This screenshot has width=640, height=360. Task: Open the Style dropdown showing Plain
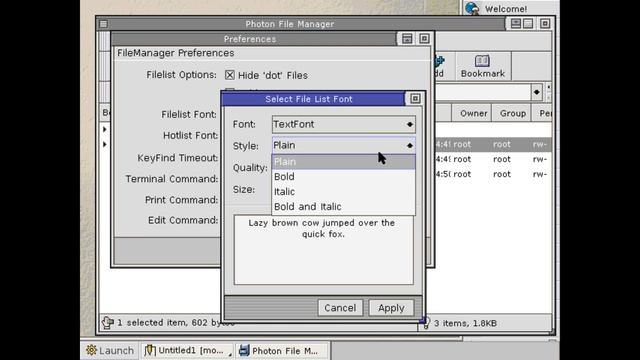344,145
